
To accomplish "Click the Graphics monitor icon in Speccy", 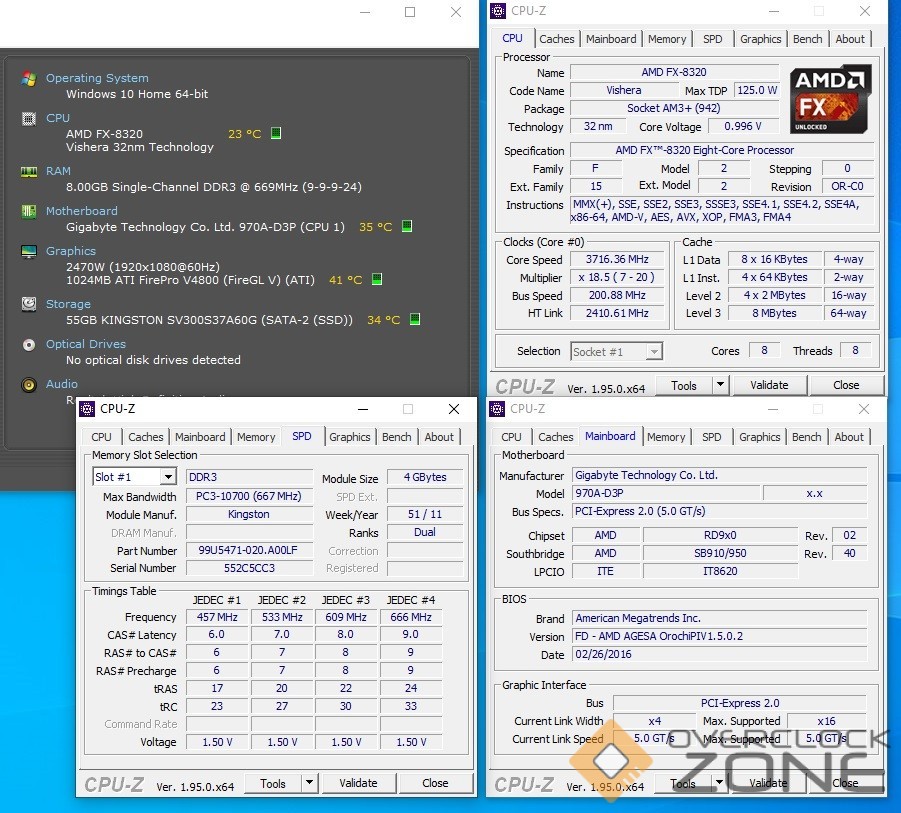I will coord(29,251).
